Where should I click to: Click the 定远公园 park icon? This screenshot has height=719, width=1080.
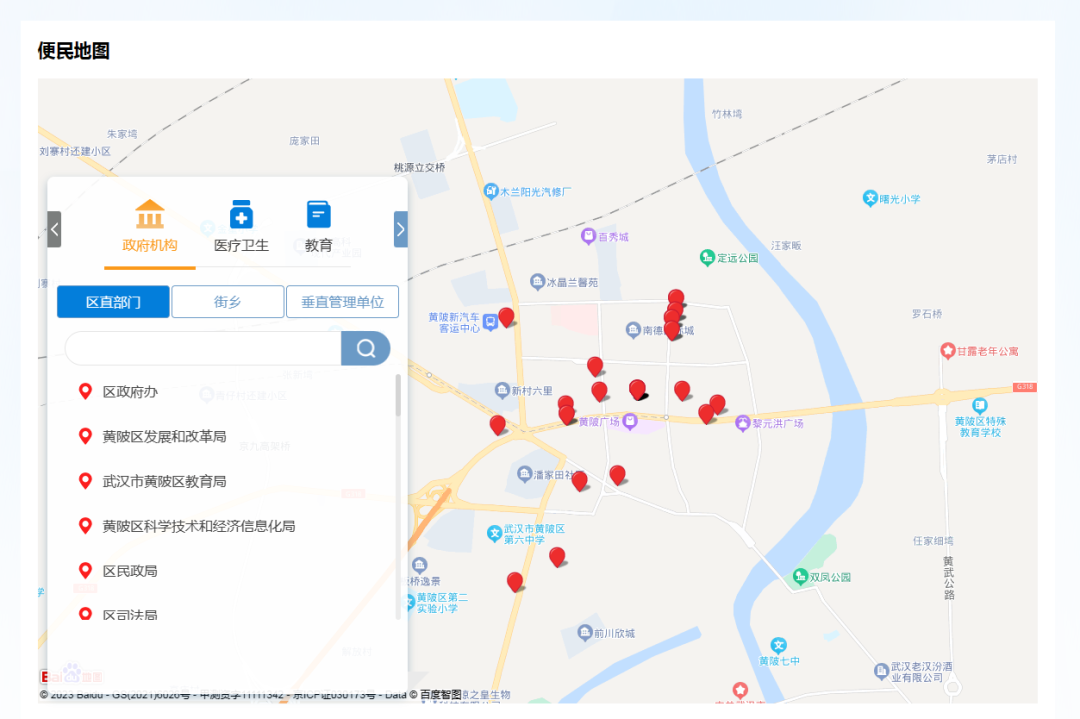[x=708, y=258]
